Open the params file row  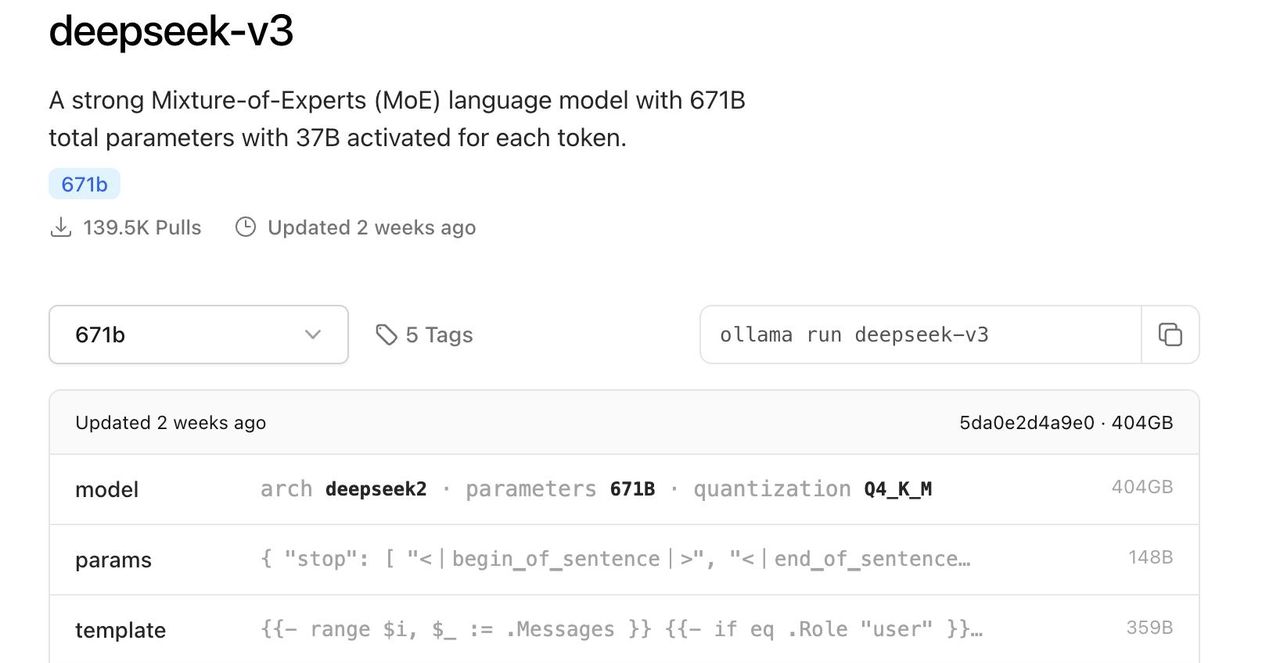click(113, 560)
